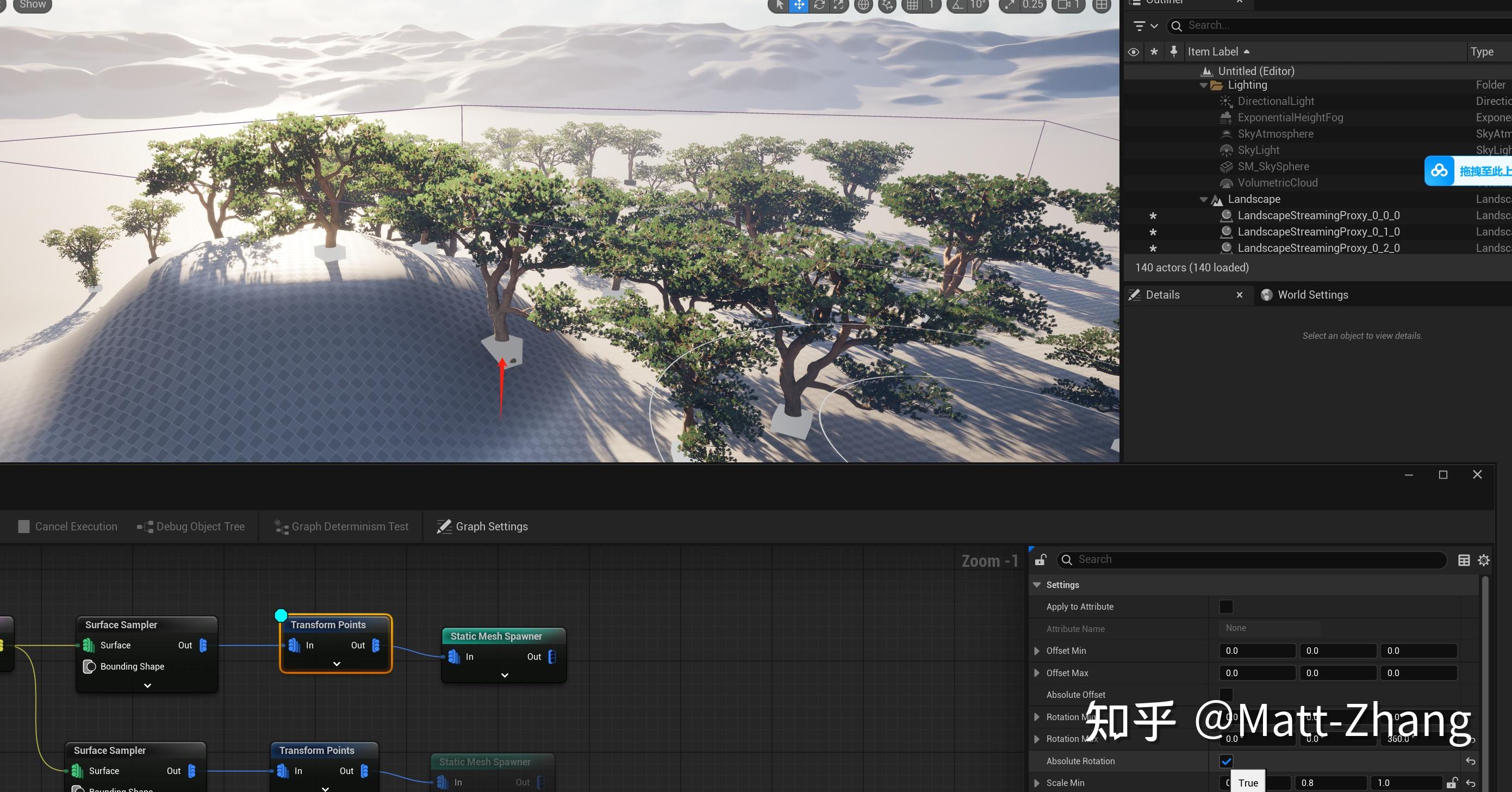Toggle surface snapping icon
The image size is (1512, 792).
click(887, 5)
